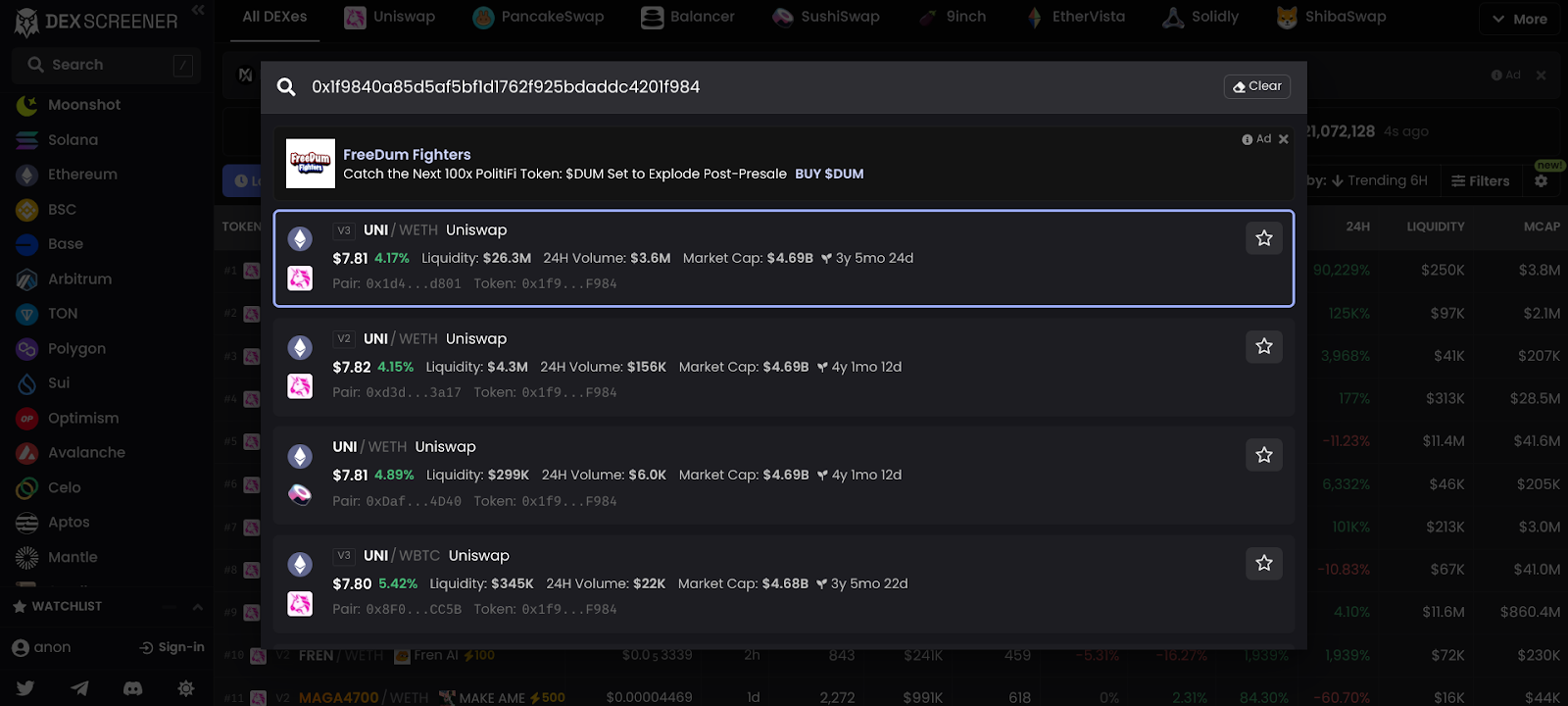The image size is (1568, 706).
Task: Open the MAGA4700/WETH pair row
Action: pos(890,697)
